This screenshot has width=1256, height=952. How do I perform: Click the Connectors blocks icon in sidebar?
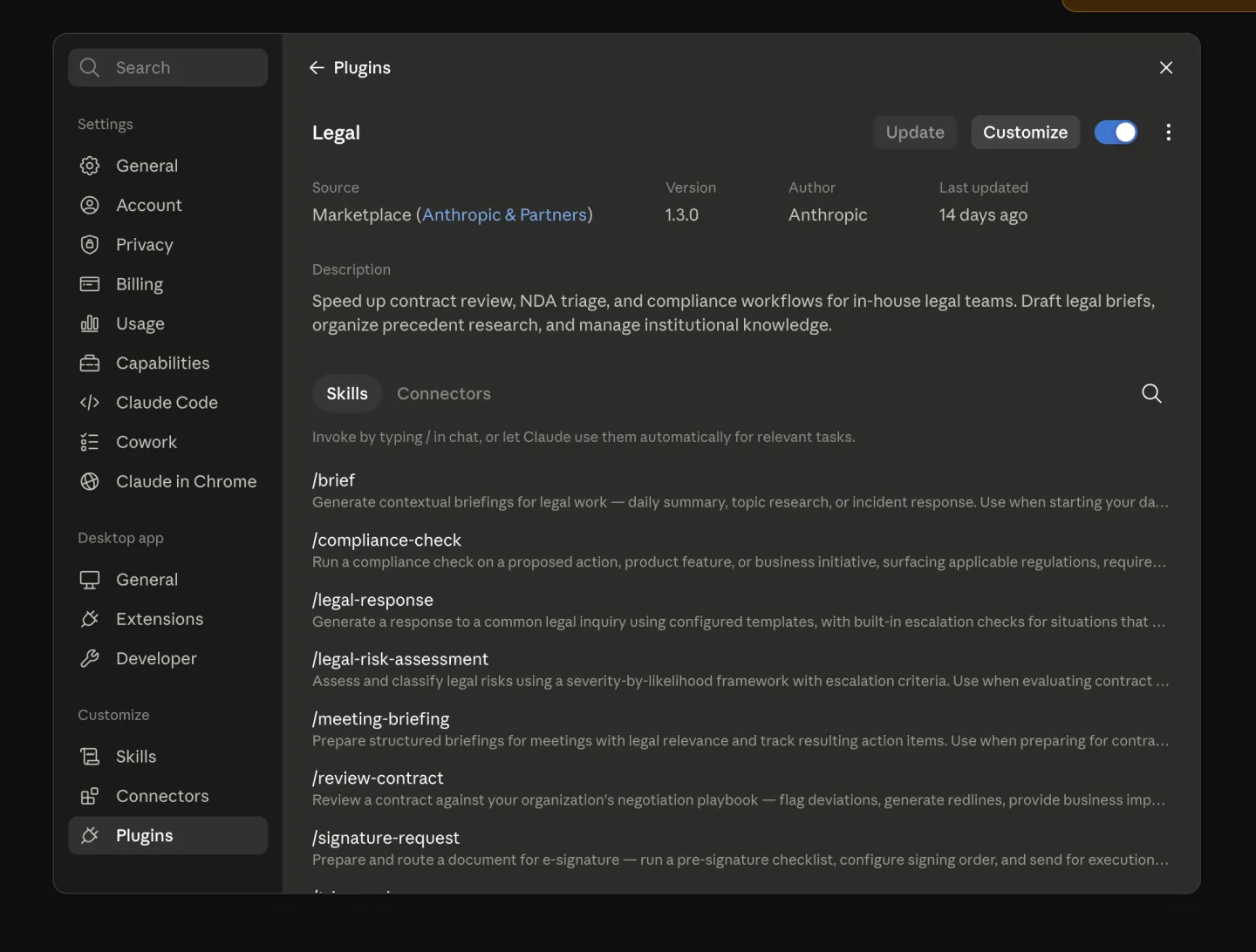(89, 796)
